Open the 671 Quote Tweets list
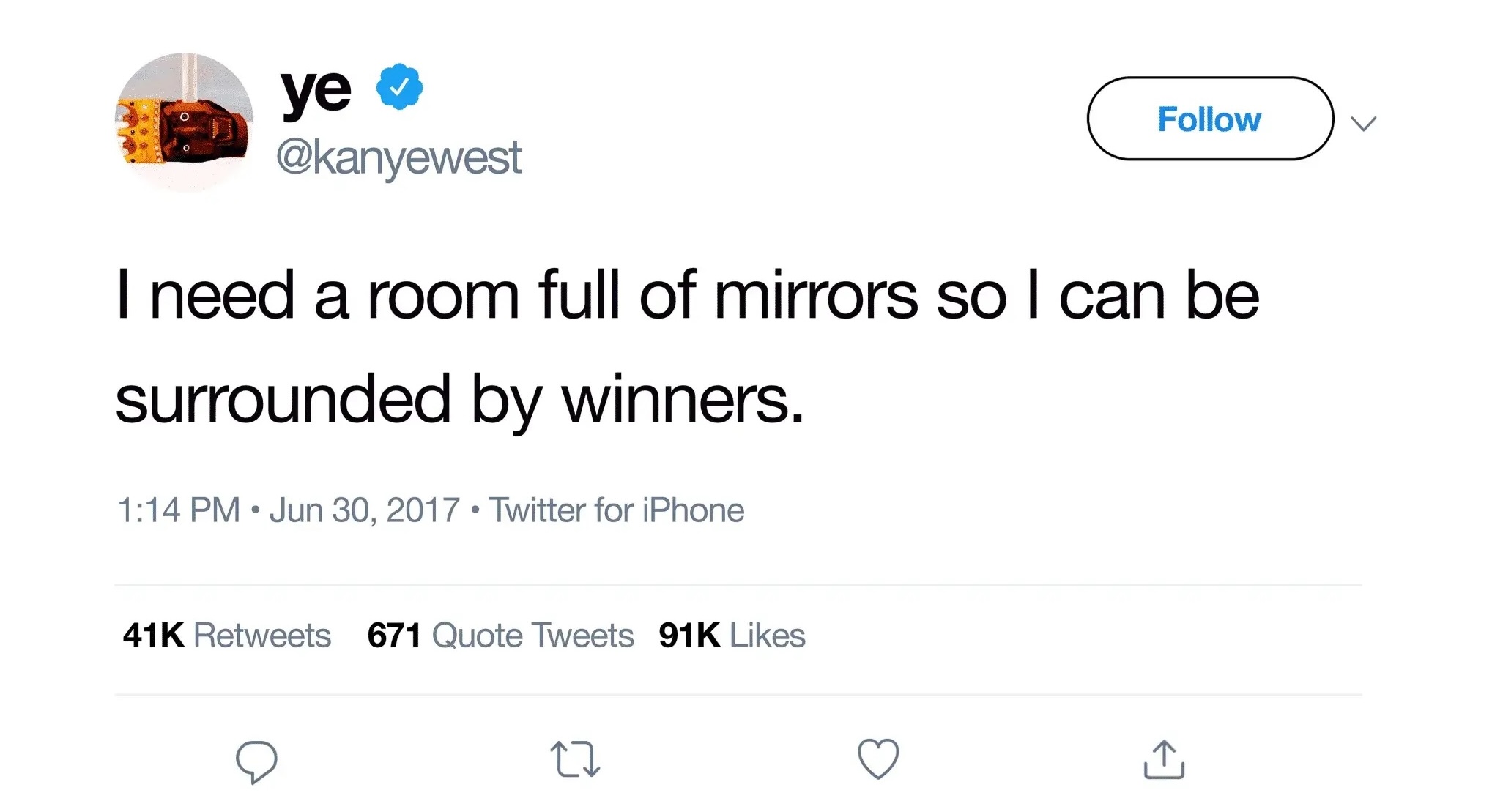This screenshot has height=812, width=1492. pyautogui.click(x=500, y=636)
